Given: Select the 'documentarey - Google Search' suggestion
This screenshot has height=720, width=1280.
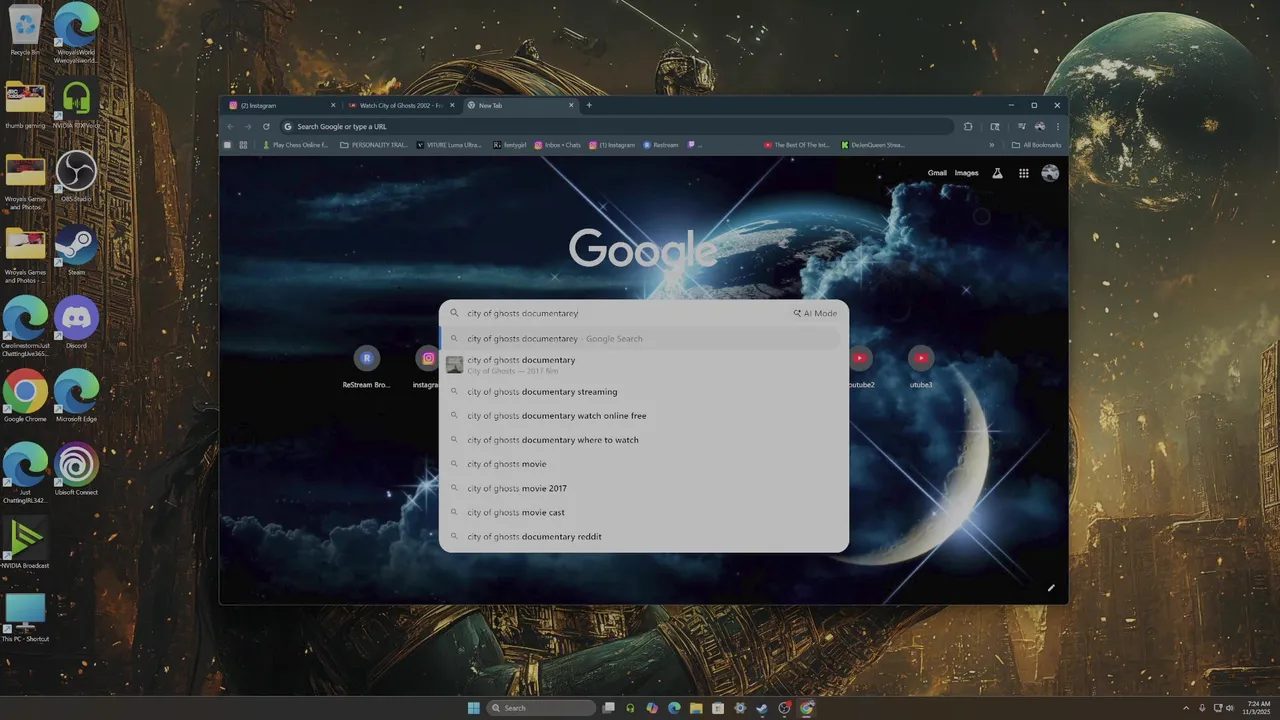Looking at the screenshot, I should 644,338.
